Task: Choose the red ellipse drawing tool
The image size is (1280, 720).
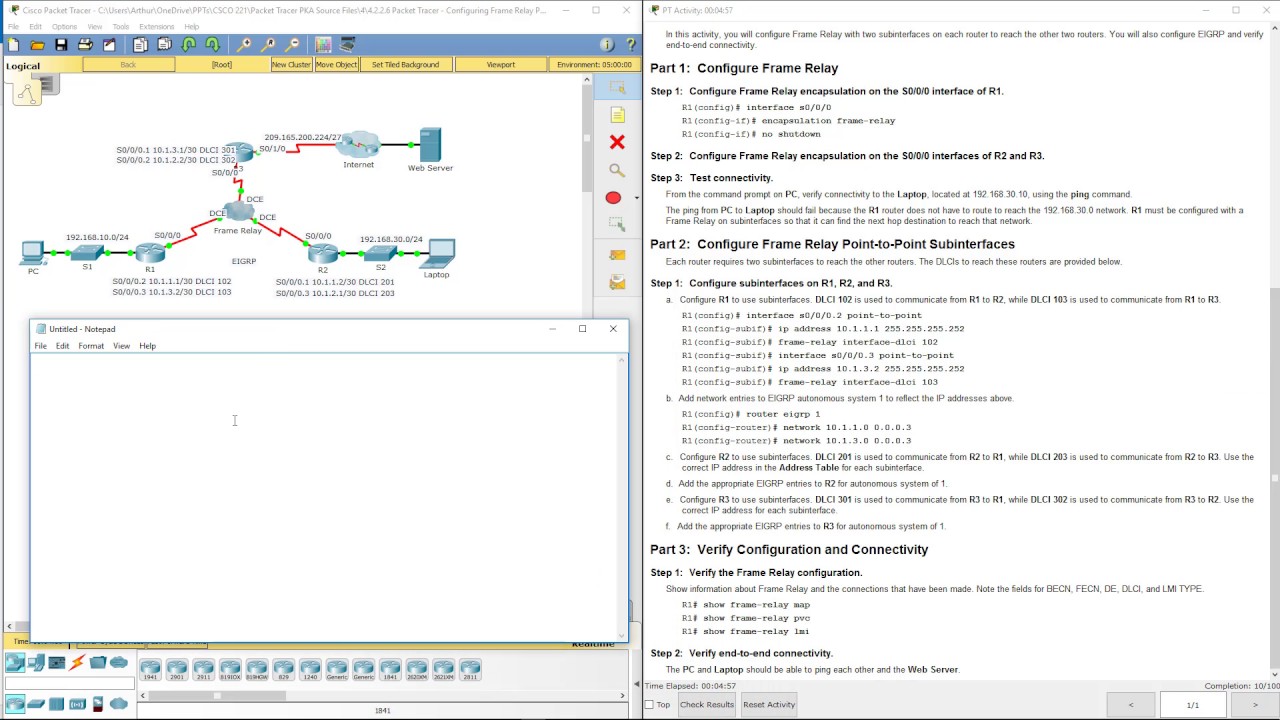Action: click(613, 198)
